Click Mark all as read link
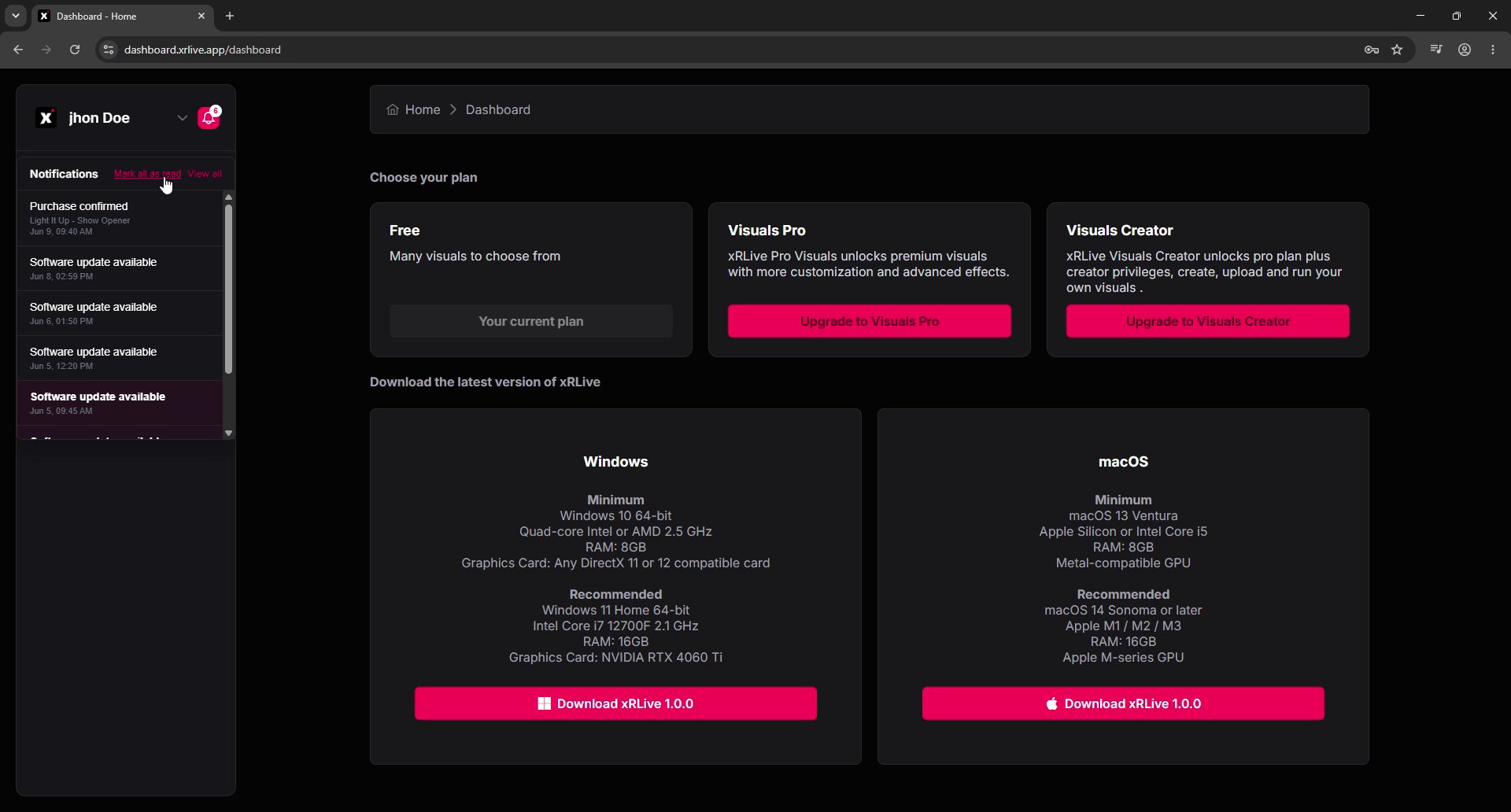Image resolution: width=1511 pixels, height=812 pixels. [x=147, y=174]
